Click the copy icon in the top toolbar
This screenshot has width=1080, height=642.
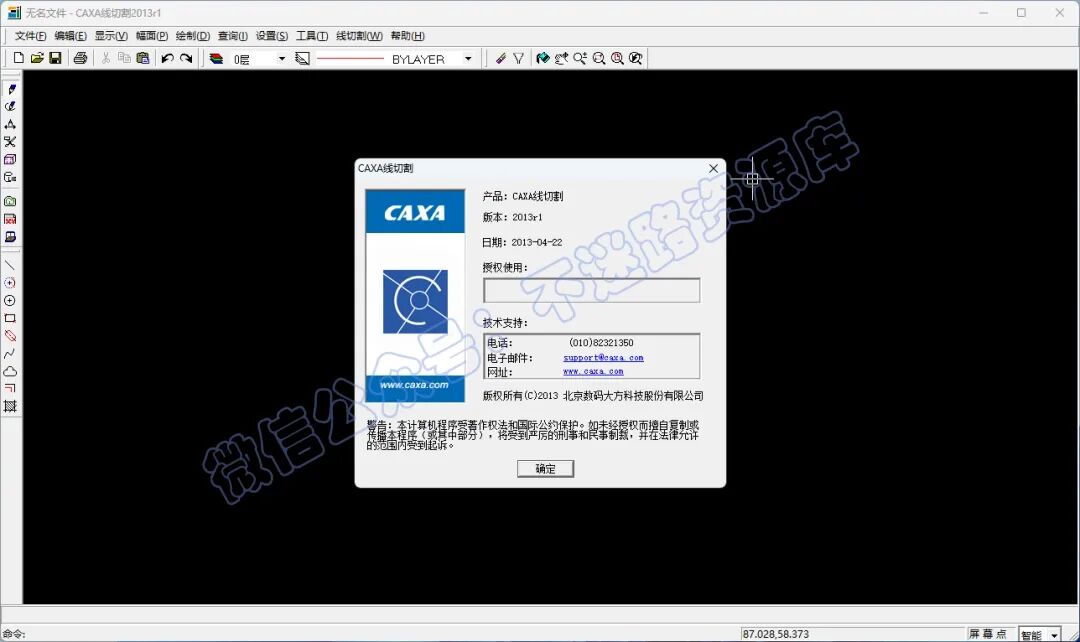coord(124,59)
